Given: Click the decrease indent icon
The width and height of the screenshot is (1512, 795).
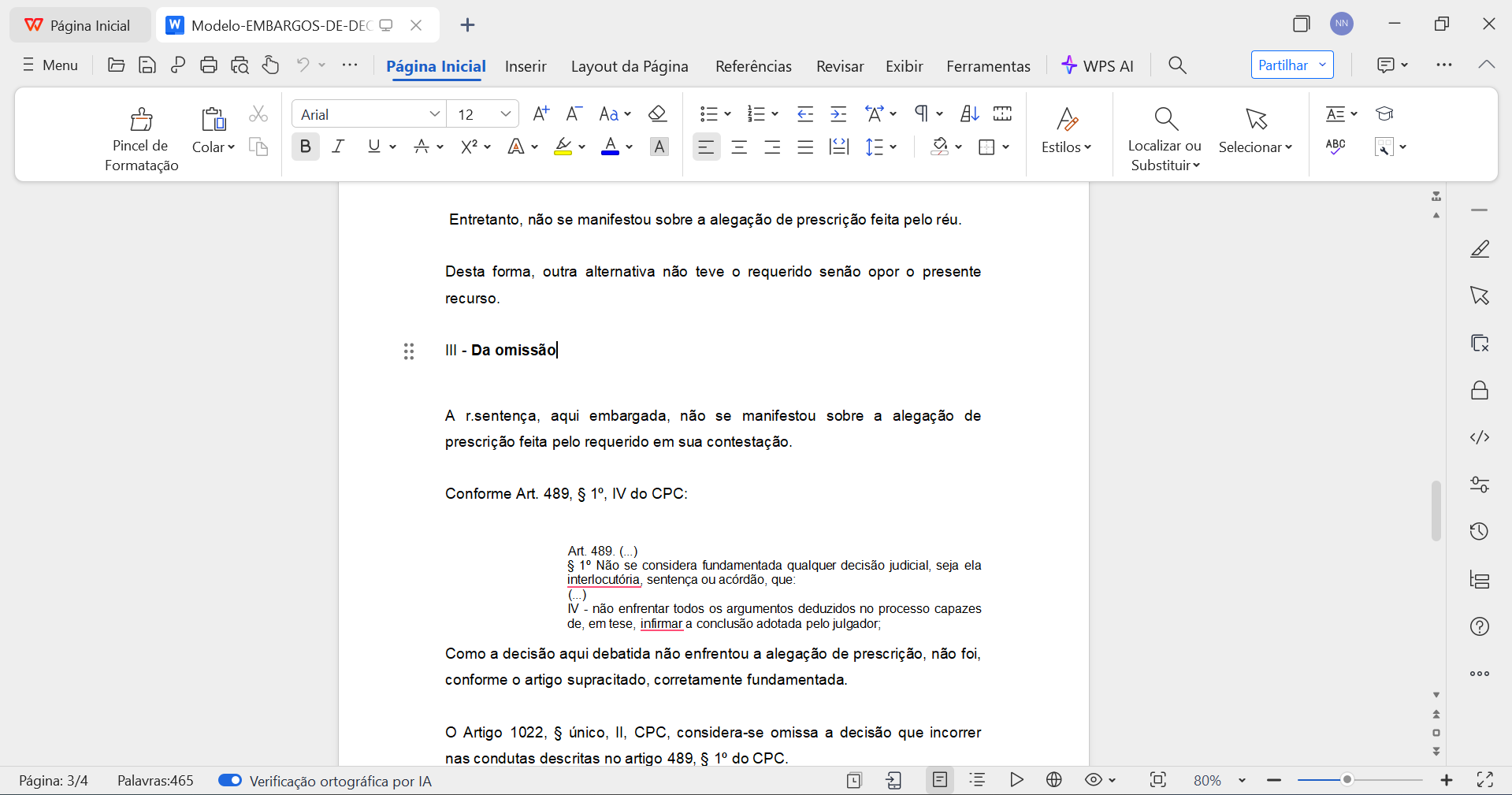Looking at the screenshot, I should pyautogui.click(x=805, y=114).
